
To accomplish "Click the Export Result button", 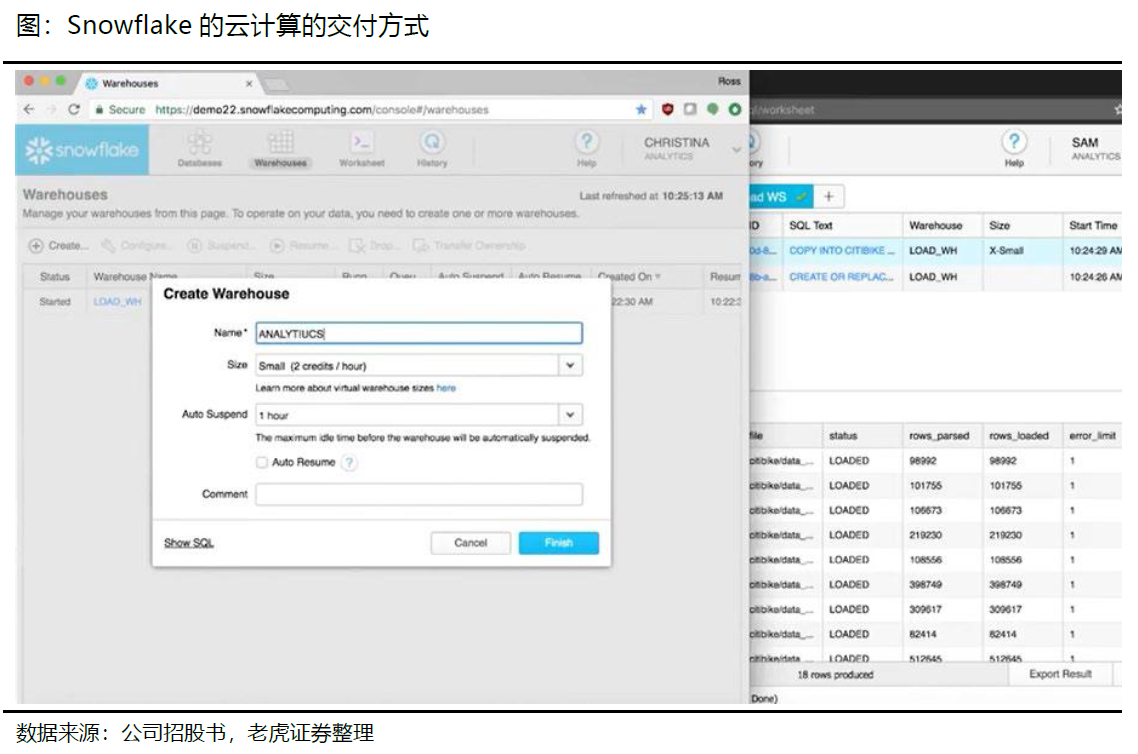I will pos(1060,674).
